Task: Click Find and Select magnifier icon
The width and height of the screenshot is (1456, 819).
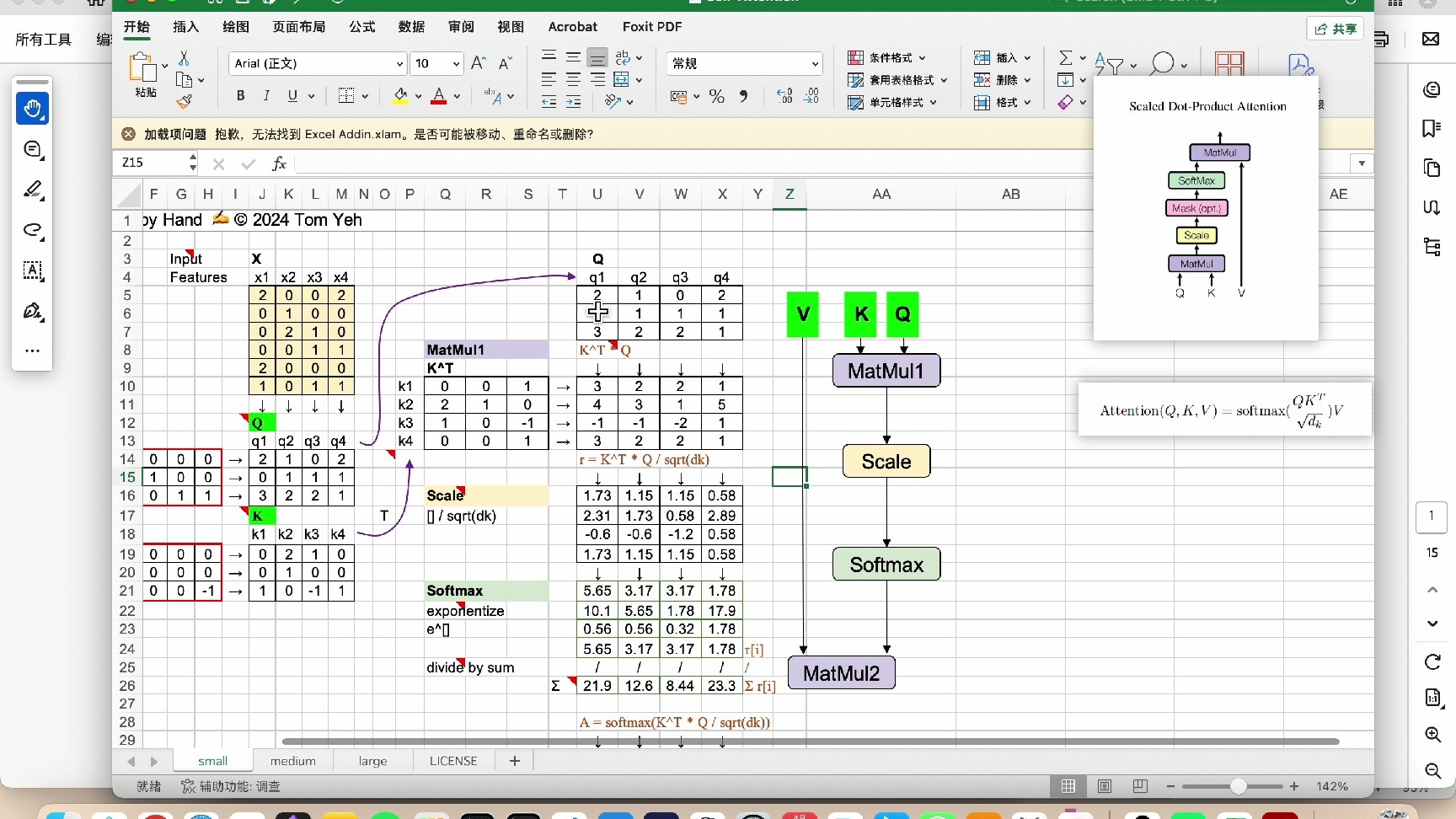Action: click(1163, 63)
